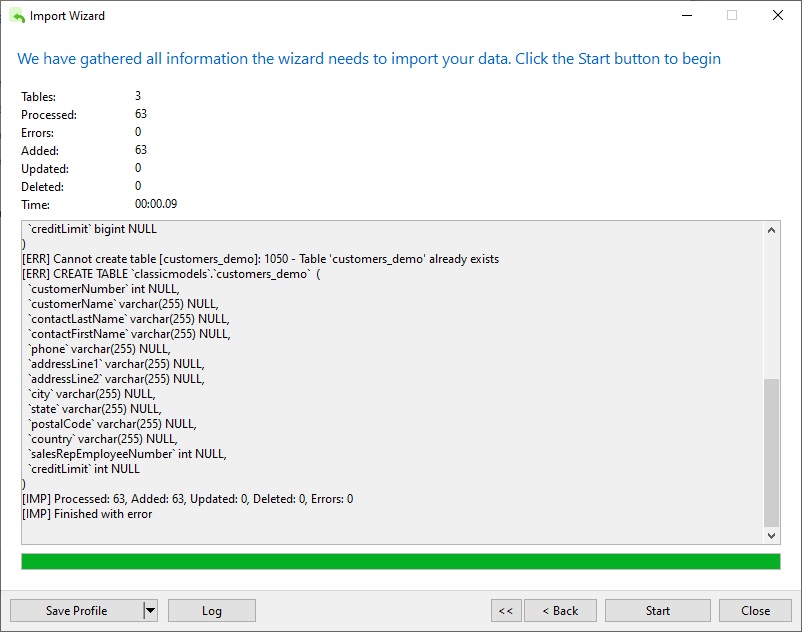
Task: Close the Import Wizard dialog
Action: pyautogui.click(x=755, y=611)
